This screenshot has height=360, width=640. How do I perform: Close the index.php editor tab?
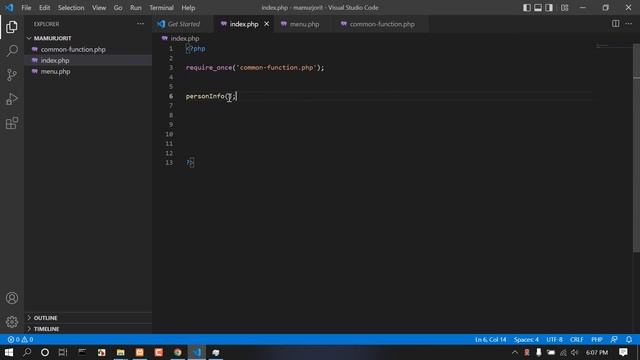267,24
